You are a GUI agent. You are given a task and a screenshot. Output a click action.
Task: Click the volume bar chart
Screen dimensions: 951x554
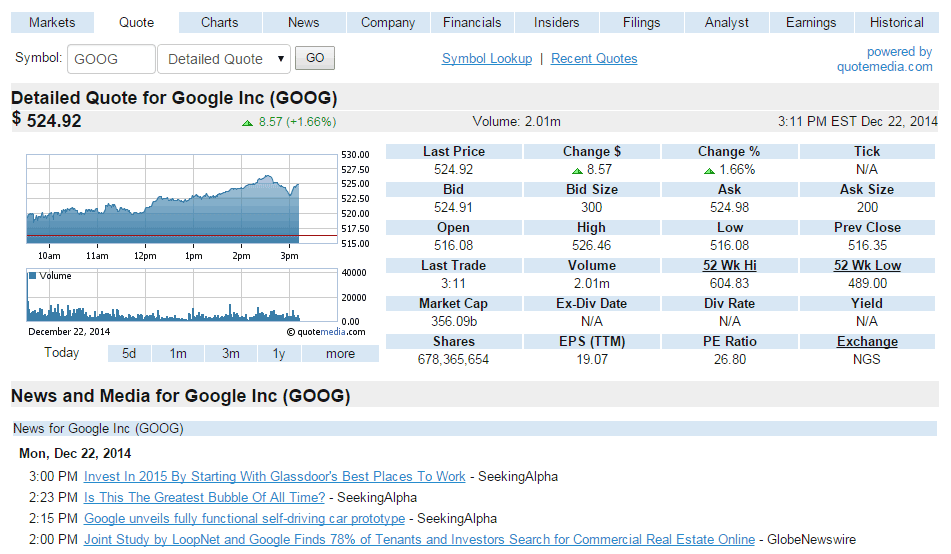click(181, 295)
